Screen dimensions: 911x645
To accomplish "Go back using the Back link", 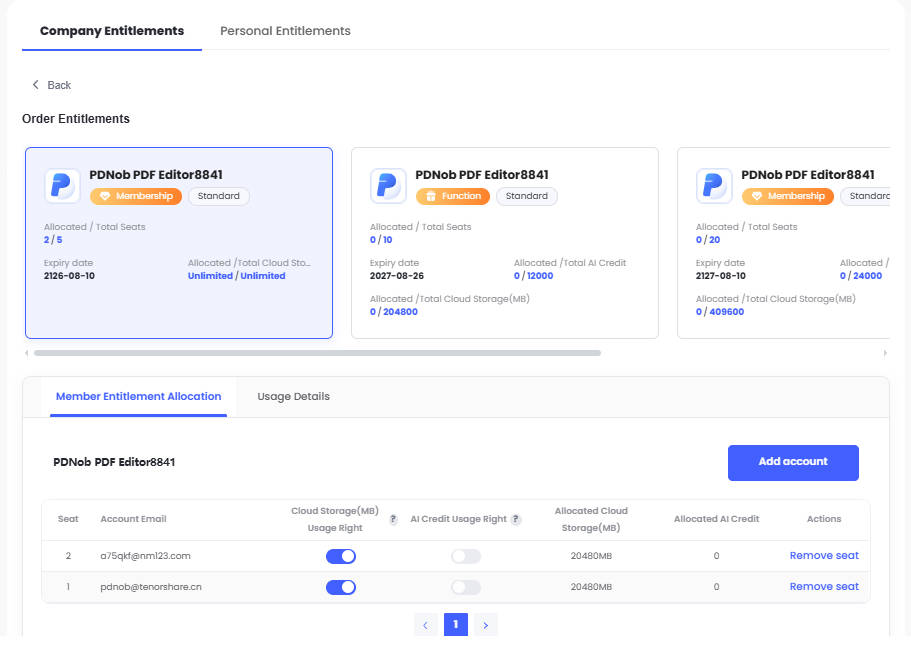I will [x=51, y=85].
